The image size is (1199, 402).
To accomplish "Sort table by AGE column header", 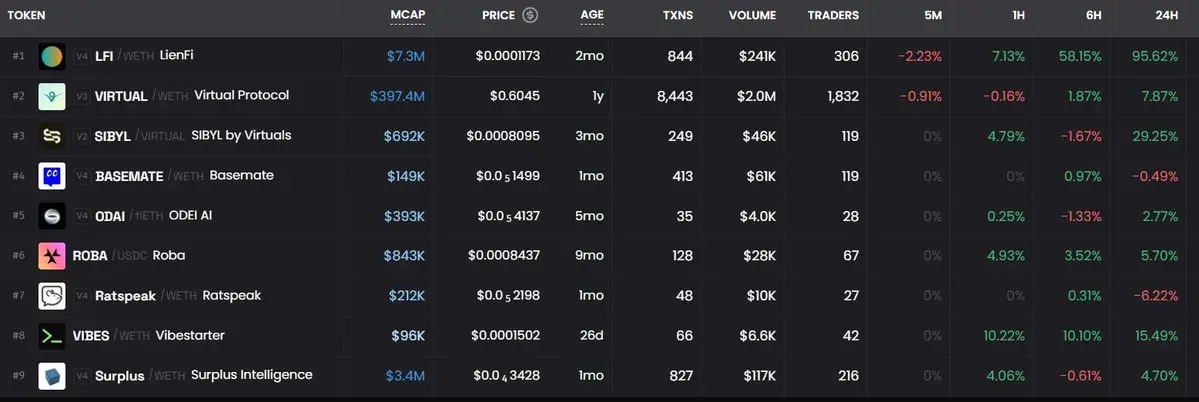I will point(592,15).
